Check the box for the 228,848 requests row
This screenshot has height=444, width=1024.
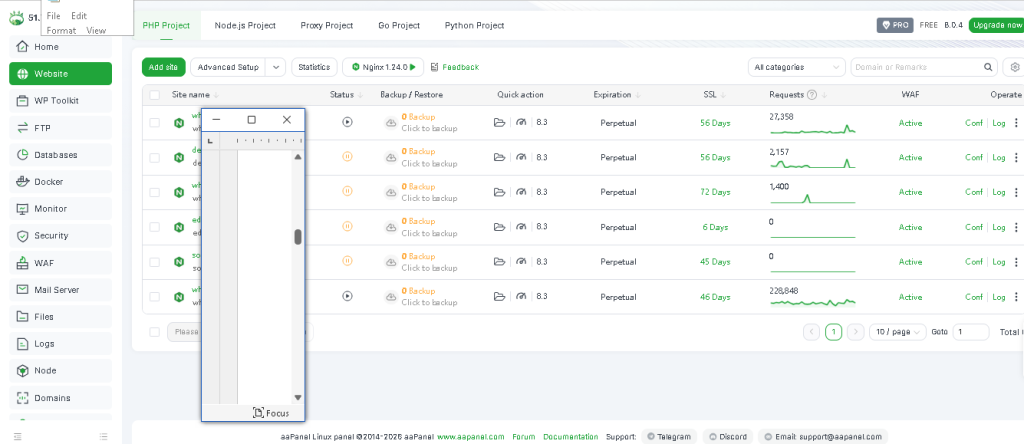(154, 296)
